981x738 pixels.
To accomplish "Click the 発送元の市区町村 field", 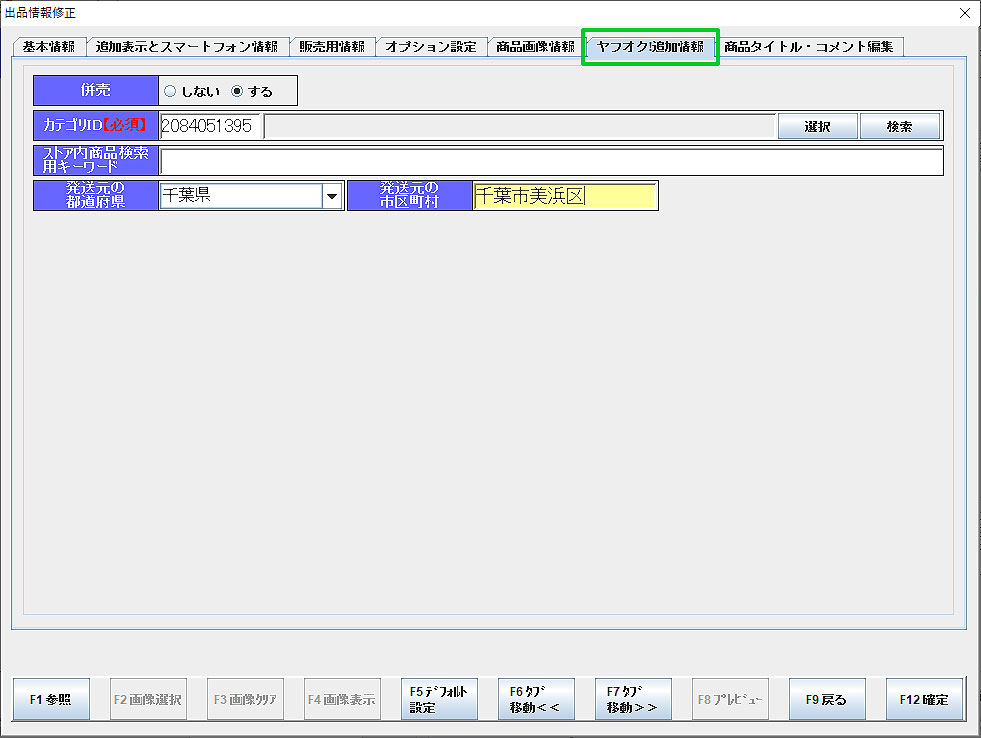I will (564, 196).
